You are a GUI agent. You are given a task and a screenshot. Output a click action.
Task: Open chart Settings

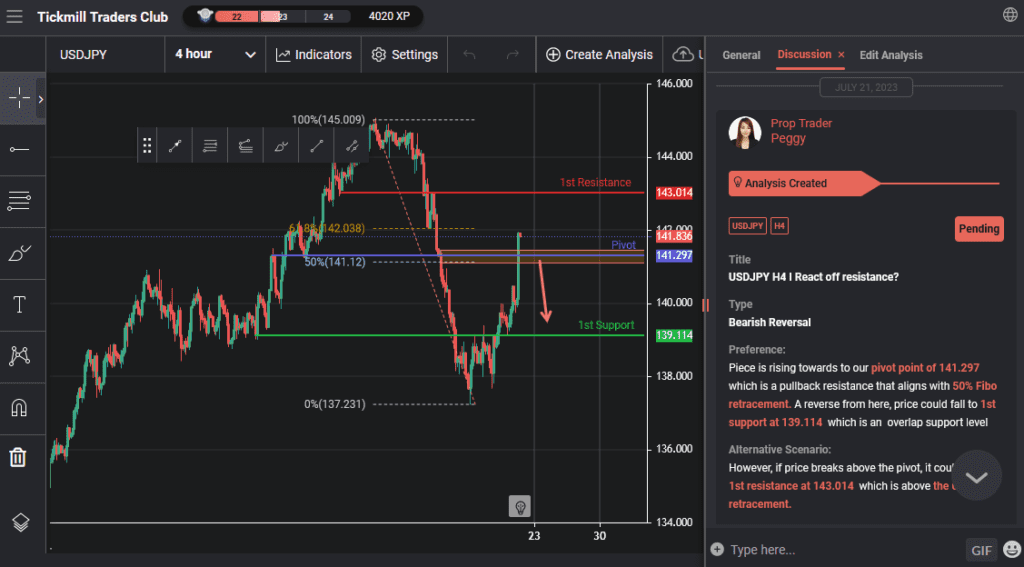tap(404, 55)
